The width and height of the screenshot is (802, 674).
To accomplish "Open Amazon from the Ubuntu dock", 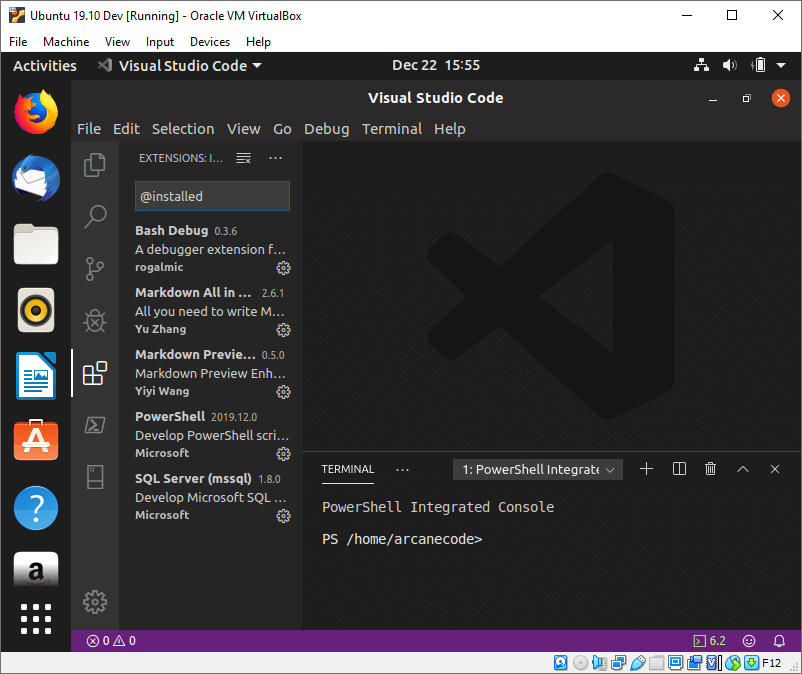I will click(36, 569).
